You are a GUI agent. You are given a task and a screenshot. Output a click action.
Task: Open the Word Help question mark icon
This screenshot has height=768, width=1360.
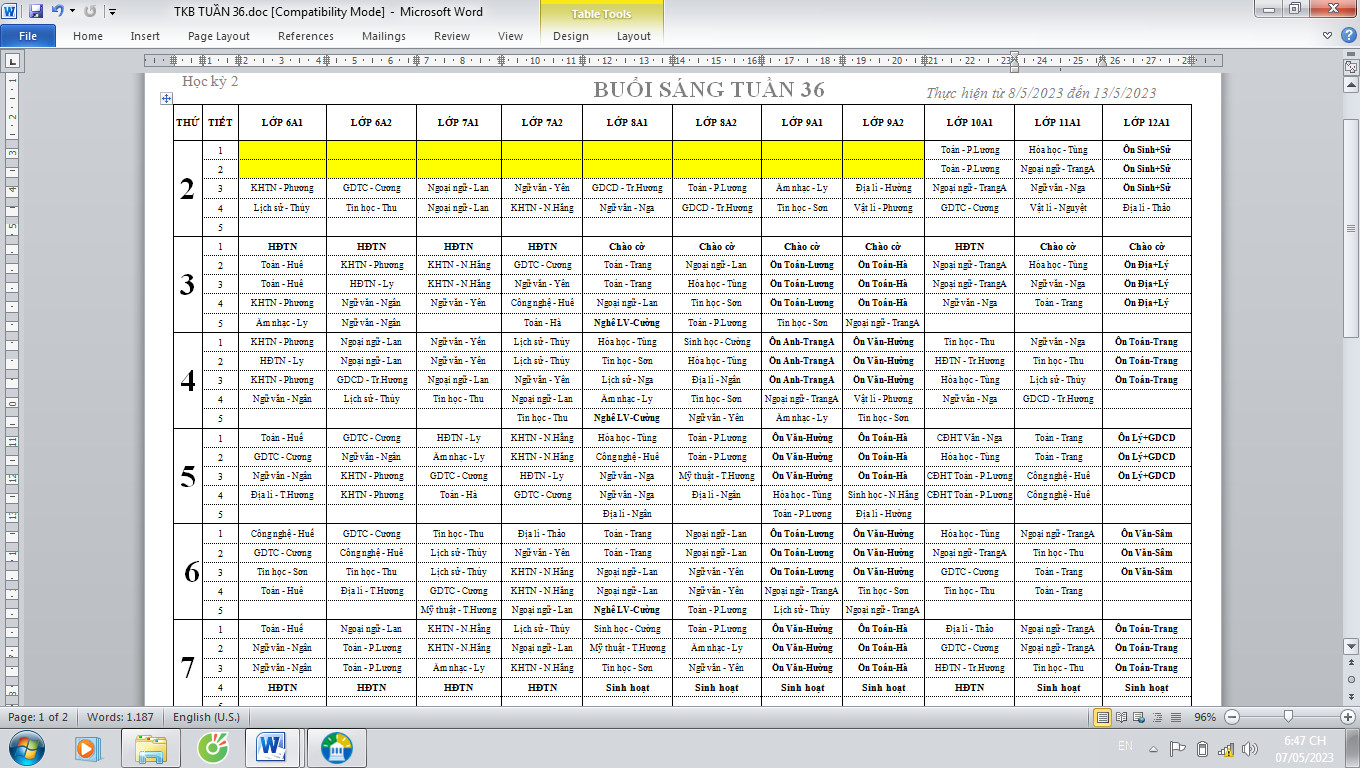coord(1347,36)
